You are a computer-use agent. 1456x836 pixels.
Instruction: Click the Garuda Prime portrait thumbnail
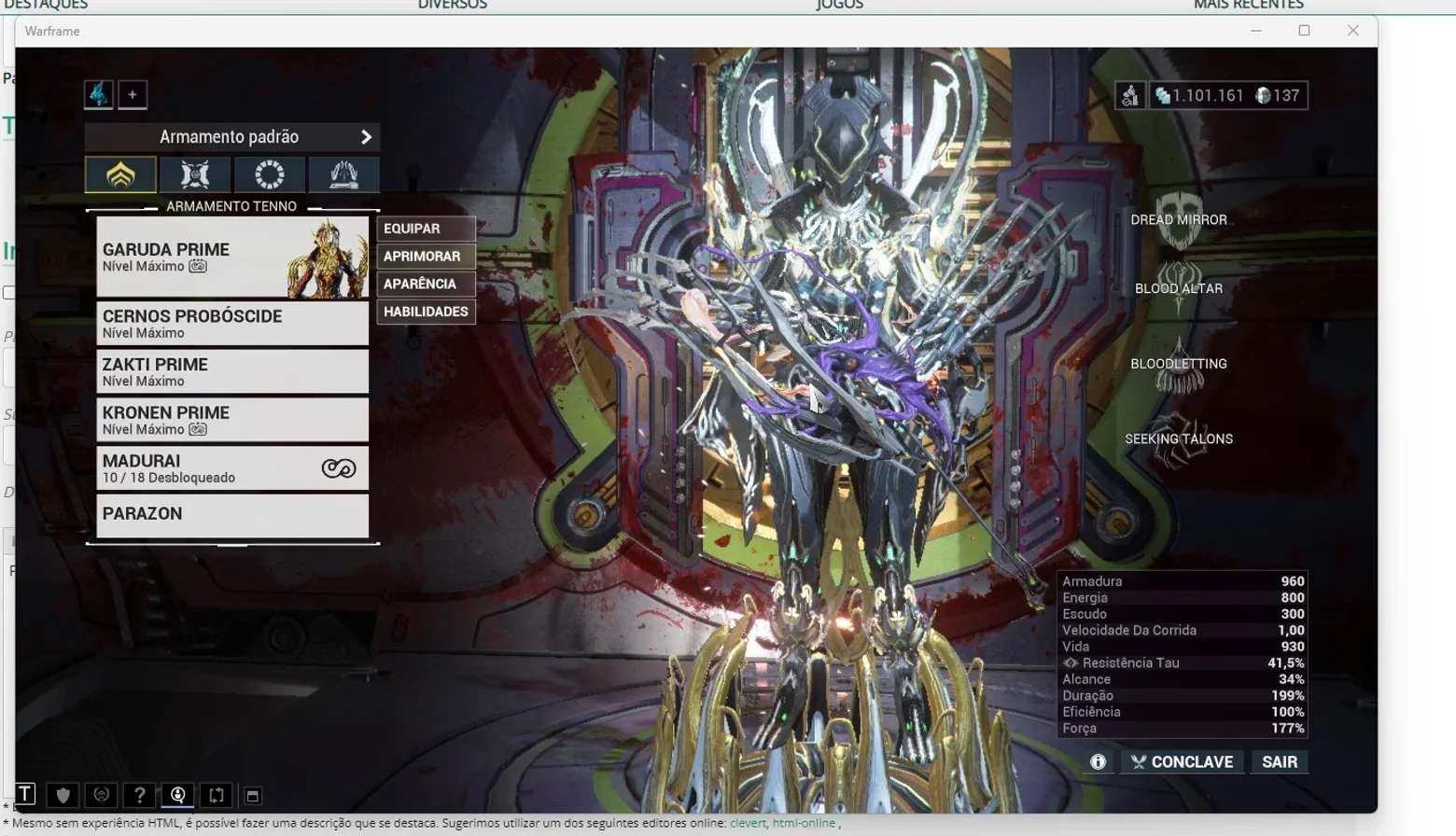328,258
